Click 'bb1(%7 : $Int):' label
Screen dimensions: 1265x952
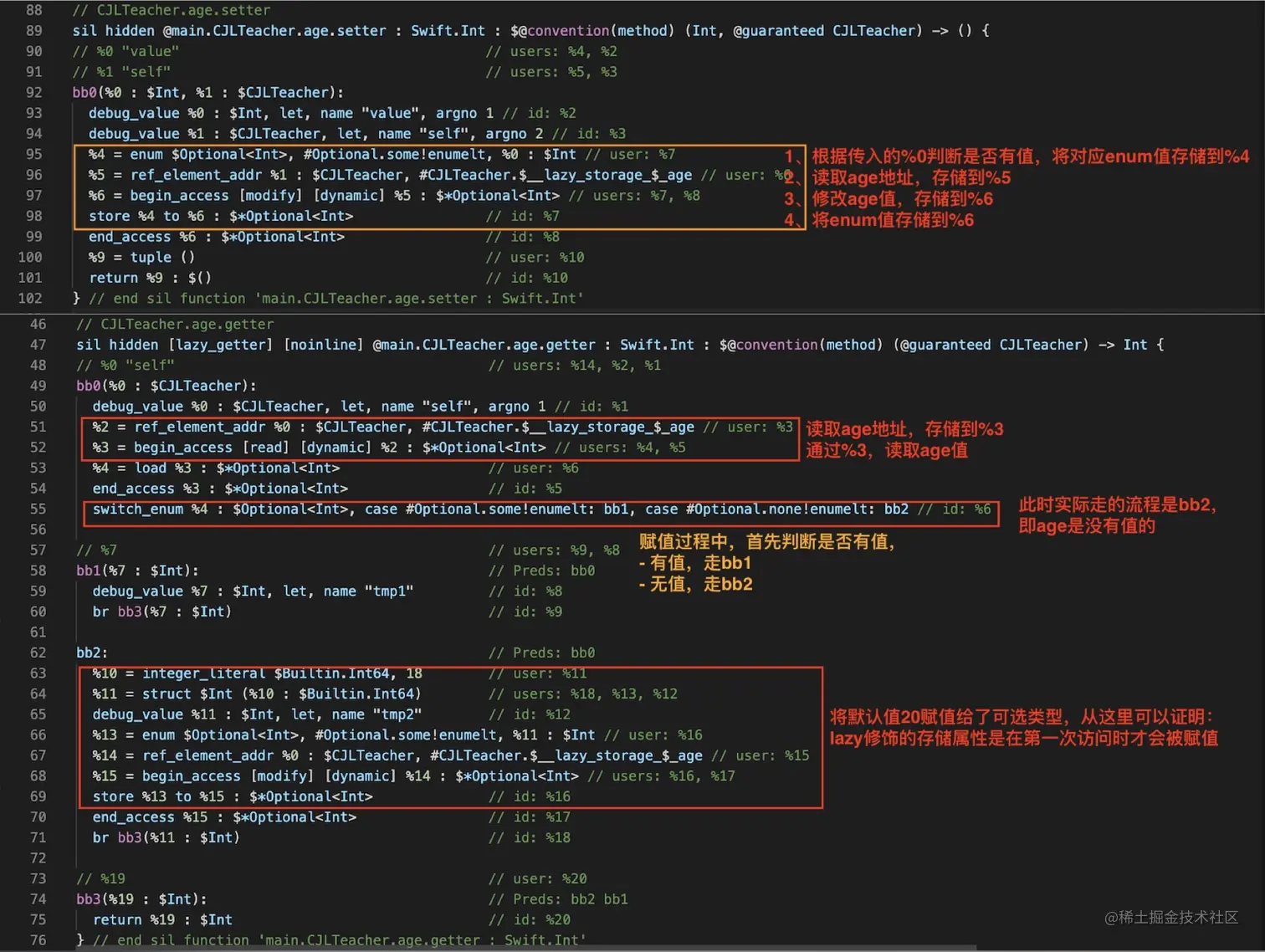click(137, 571)
